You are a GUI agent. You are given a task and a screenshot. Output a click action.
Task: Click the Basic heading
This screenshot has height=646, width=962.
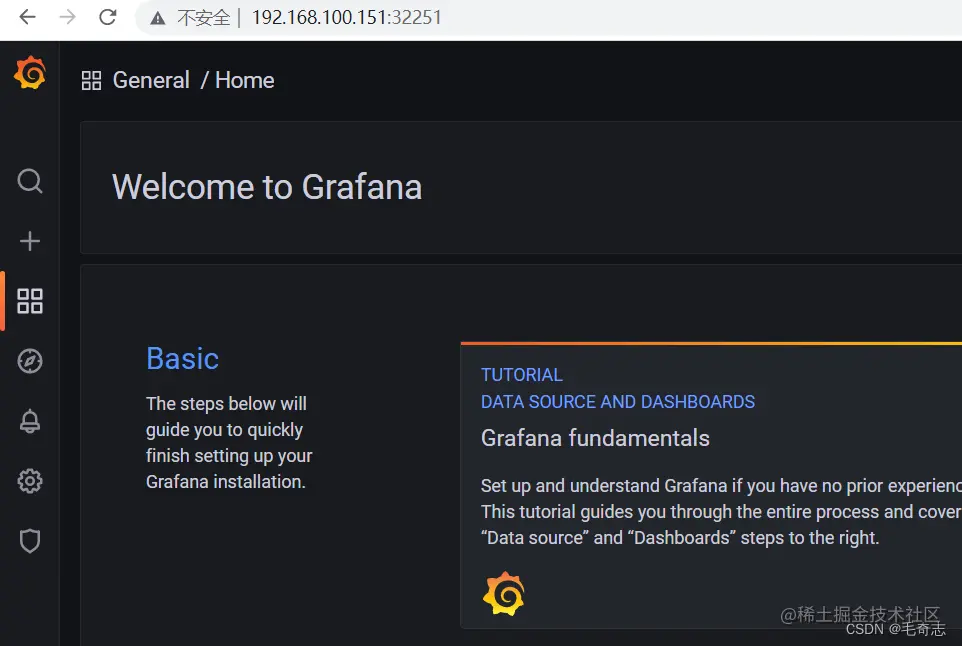point(182,358)
